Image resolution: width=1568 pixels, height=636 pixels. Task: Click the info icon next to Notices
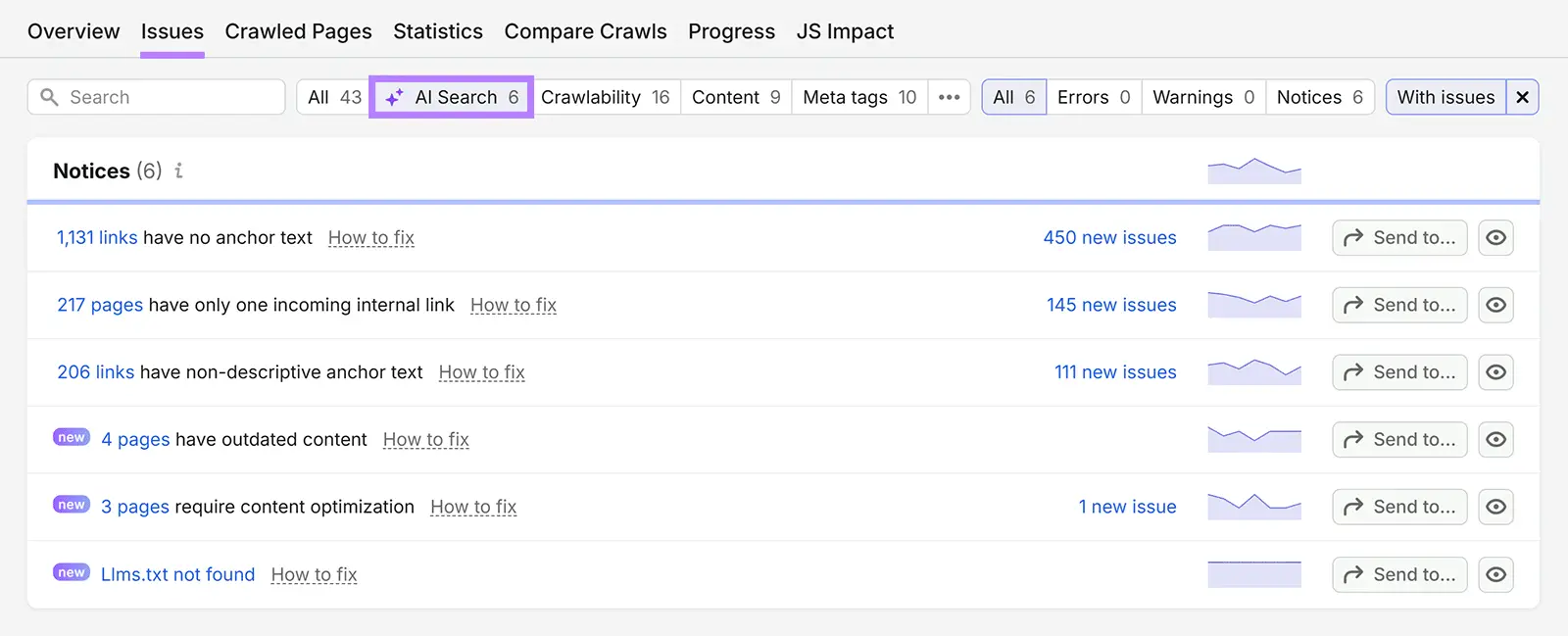point(178,171)
